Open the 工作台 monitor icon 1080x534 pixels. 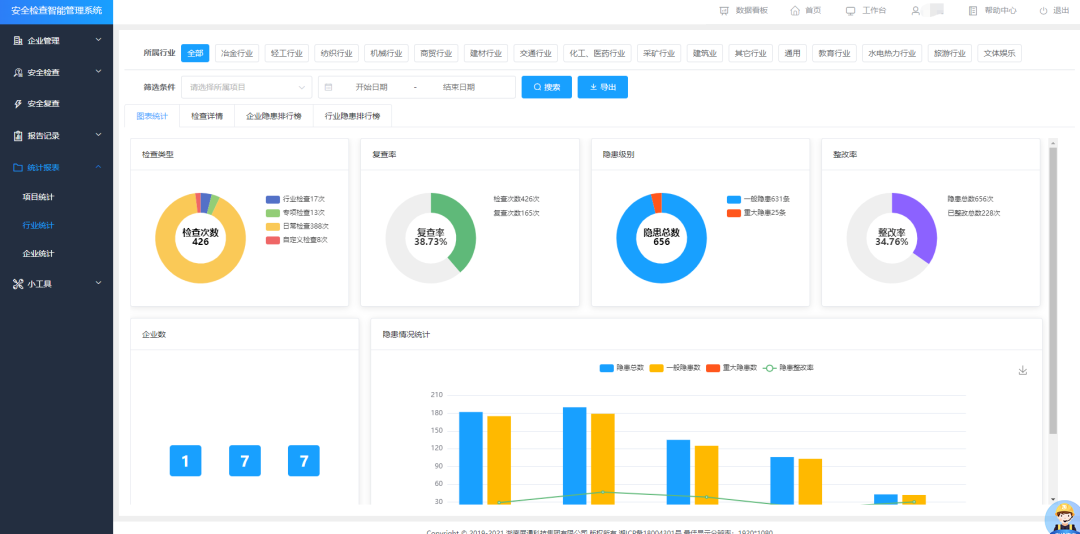click(850, 10)
